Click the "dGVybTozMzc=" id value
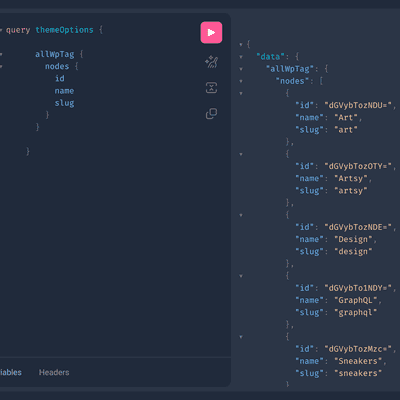The image size is (400, 400). click(358, 349)
